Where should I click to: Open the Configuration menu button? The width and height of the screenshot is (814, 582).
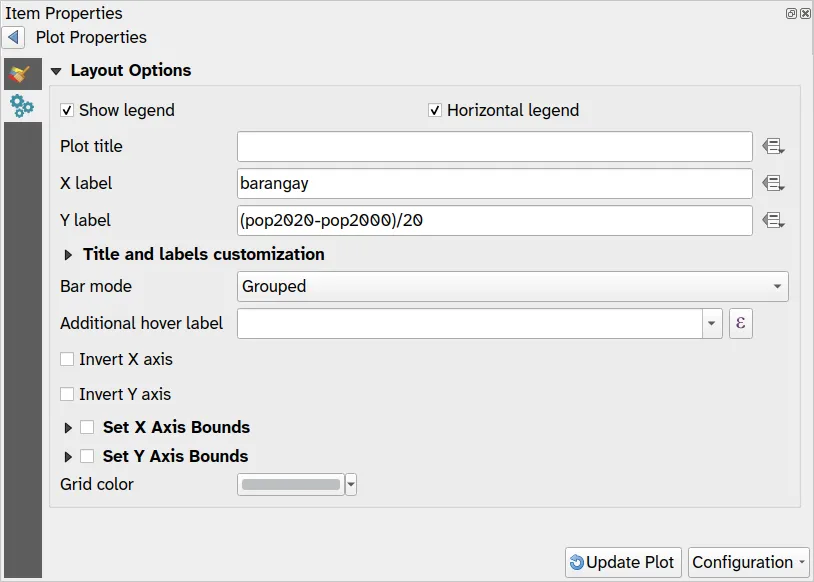click(x=750, y=562)
